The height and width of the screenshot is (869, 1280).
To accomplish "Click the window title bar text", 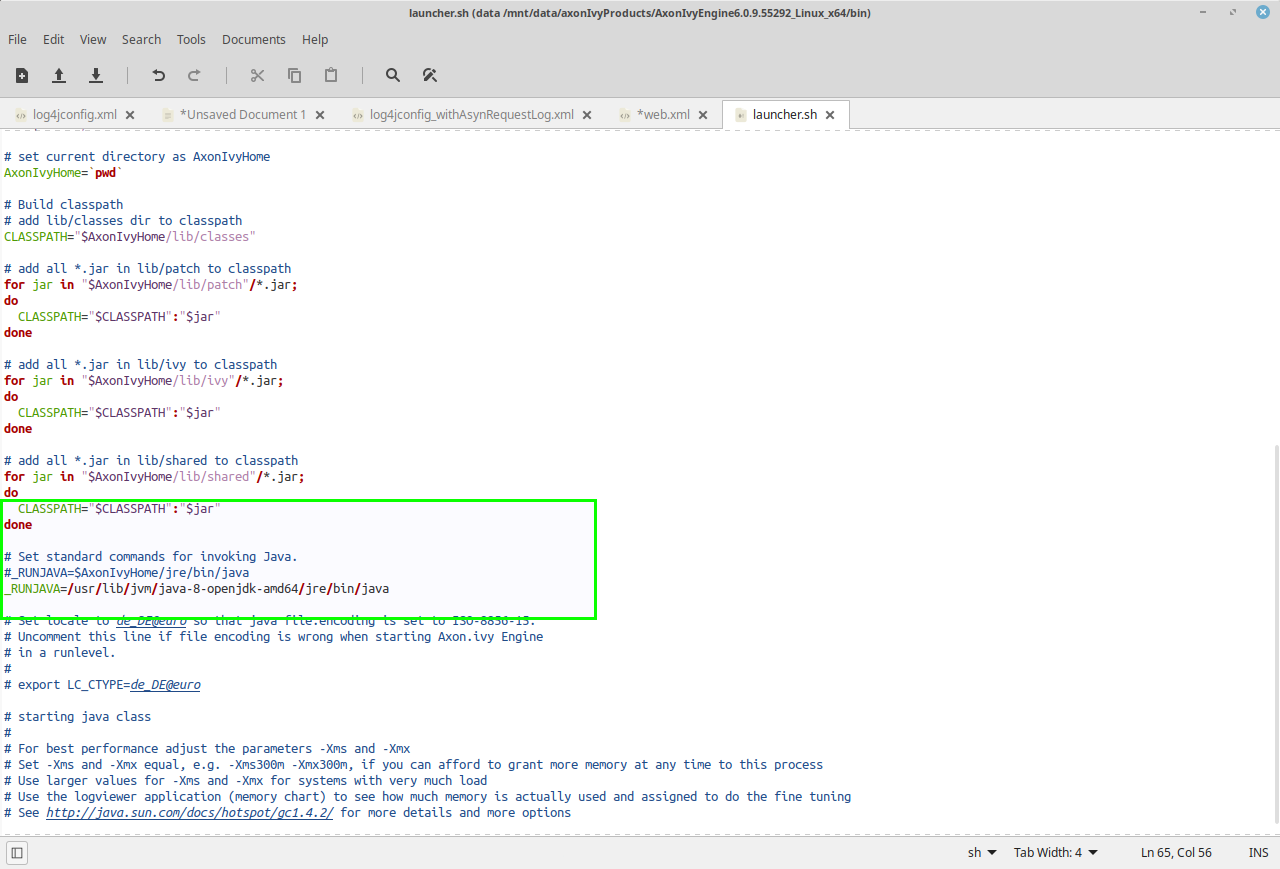I will click(x=639, y=12).
